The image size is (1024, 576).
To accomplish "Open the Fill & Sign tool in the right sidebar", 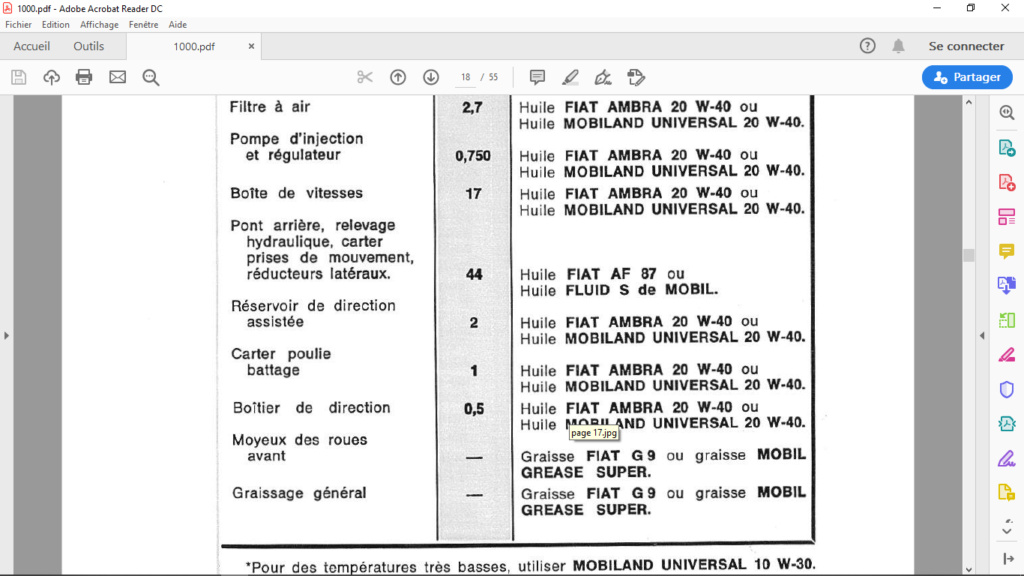I will click(x=1007, y=458).
